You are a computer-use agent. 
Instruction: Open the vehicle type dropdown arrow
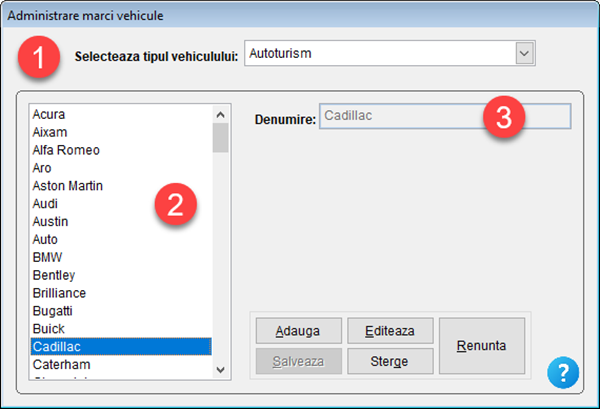coord(524,53)
